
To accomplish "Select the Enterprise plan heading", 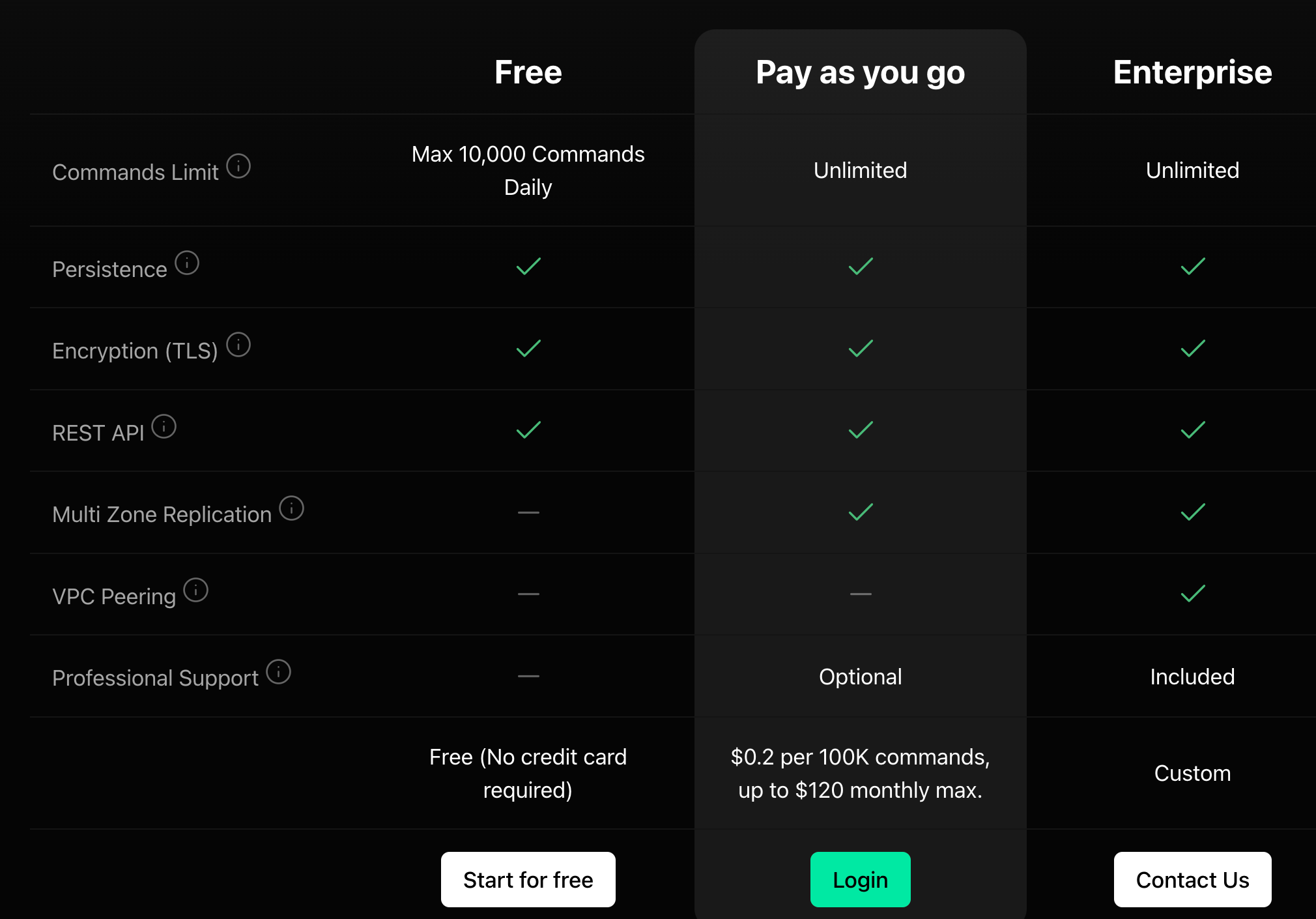I will pyautogui.click(x=1193, y=72).
